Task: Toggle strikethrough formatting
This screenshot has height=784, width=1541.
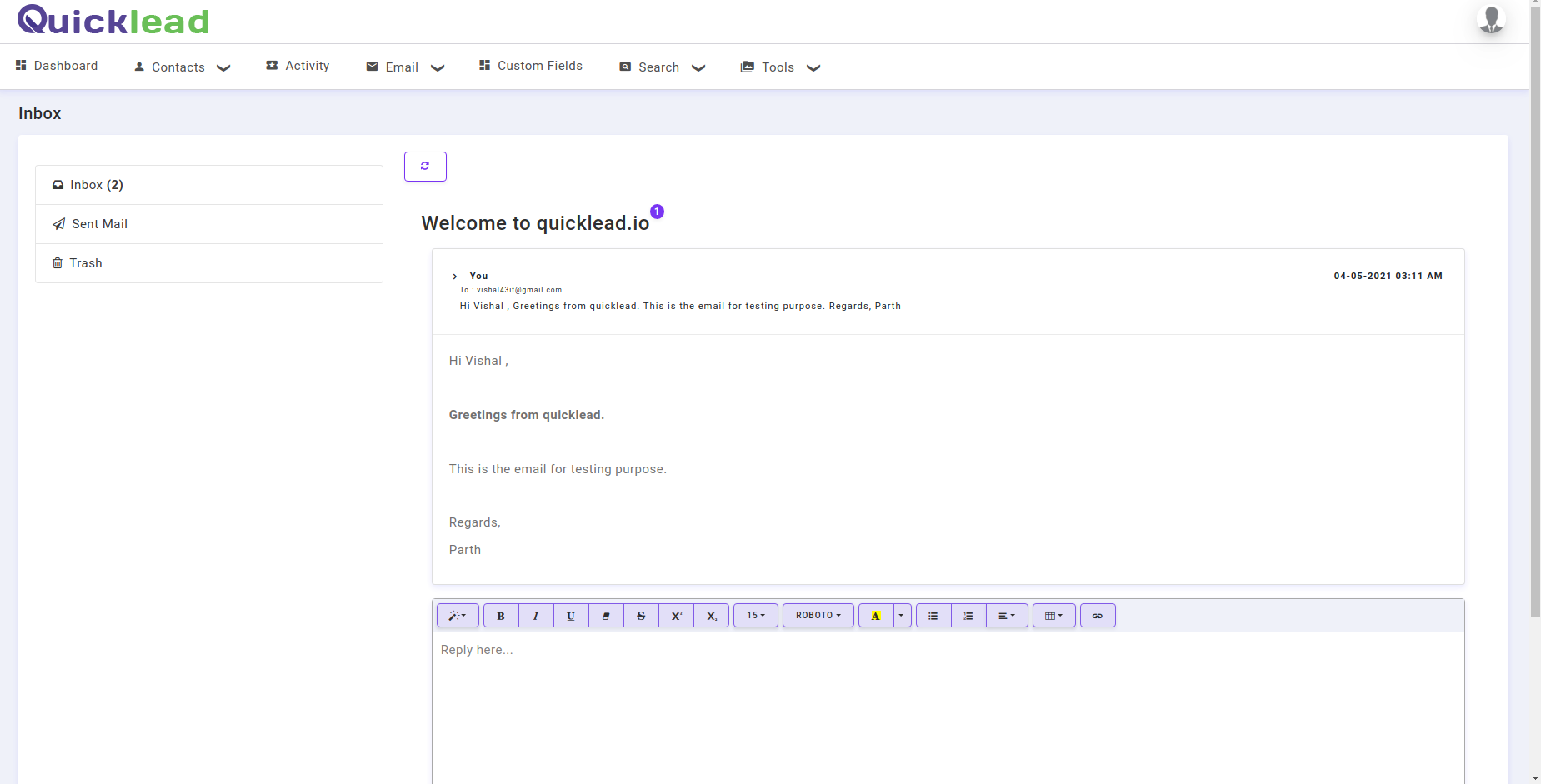Action: click(641, 616)
